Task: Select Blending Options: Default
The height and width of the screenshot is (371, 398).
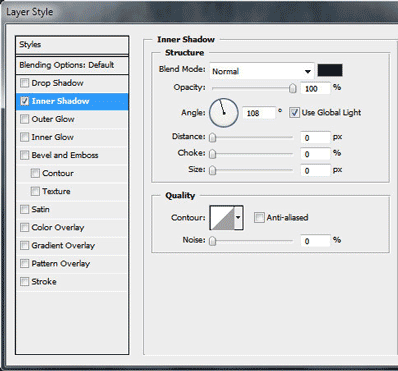Action: (x=72, y=65)
